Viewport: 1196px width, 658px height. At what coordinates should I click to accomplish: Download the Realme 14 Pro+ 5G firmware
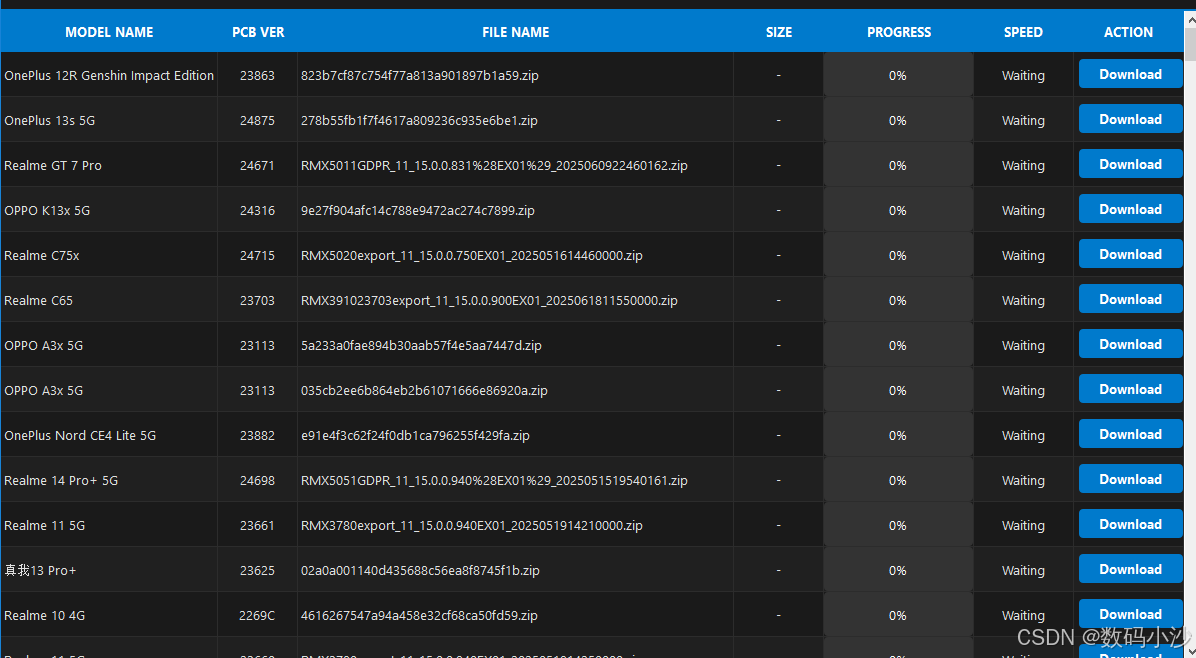point(1130,480)
